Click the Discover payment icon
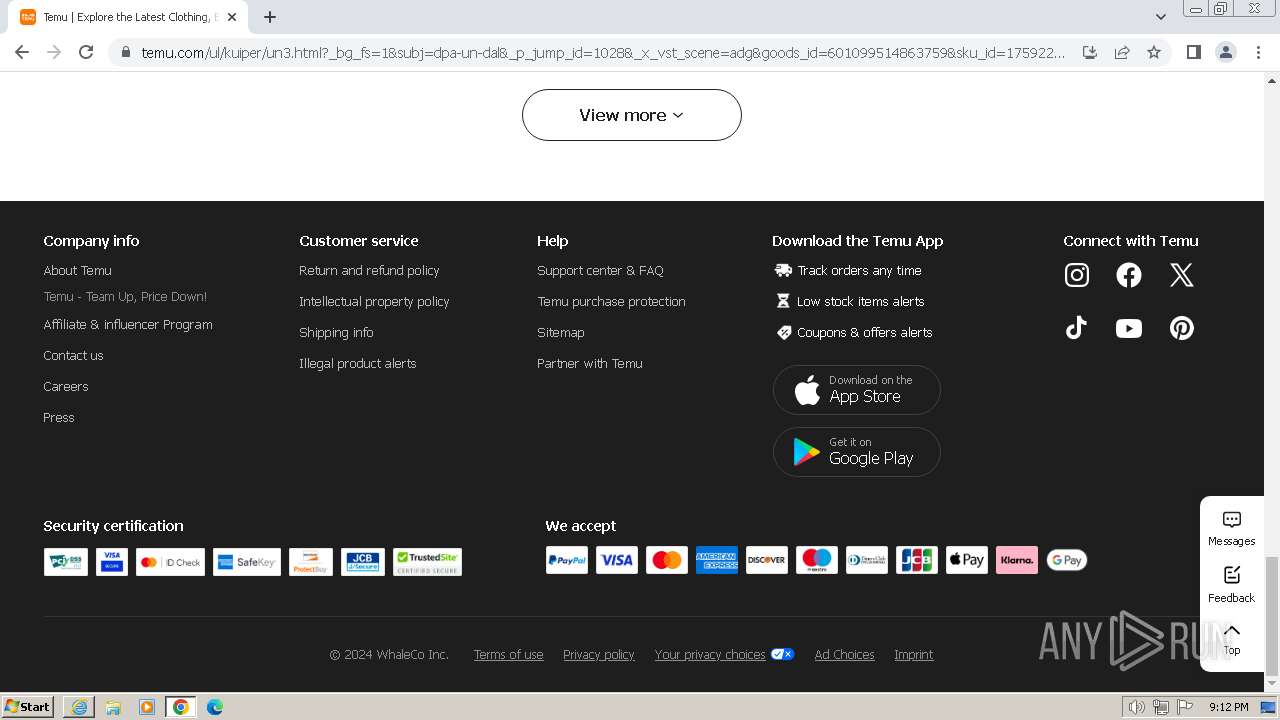Image resolution: width=1280 pixels, height=720 pixels. tap(767, 560)
